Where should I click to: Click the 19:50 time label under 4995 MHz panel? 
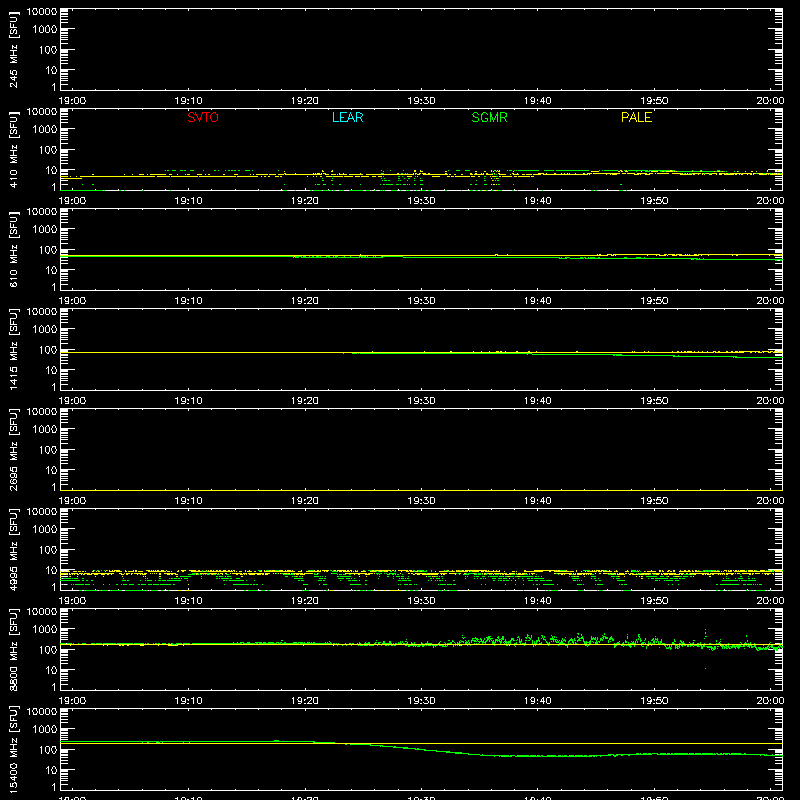pyautogui.click(x=654, y=601)
